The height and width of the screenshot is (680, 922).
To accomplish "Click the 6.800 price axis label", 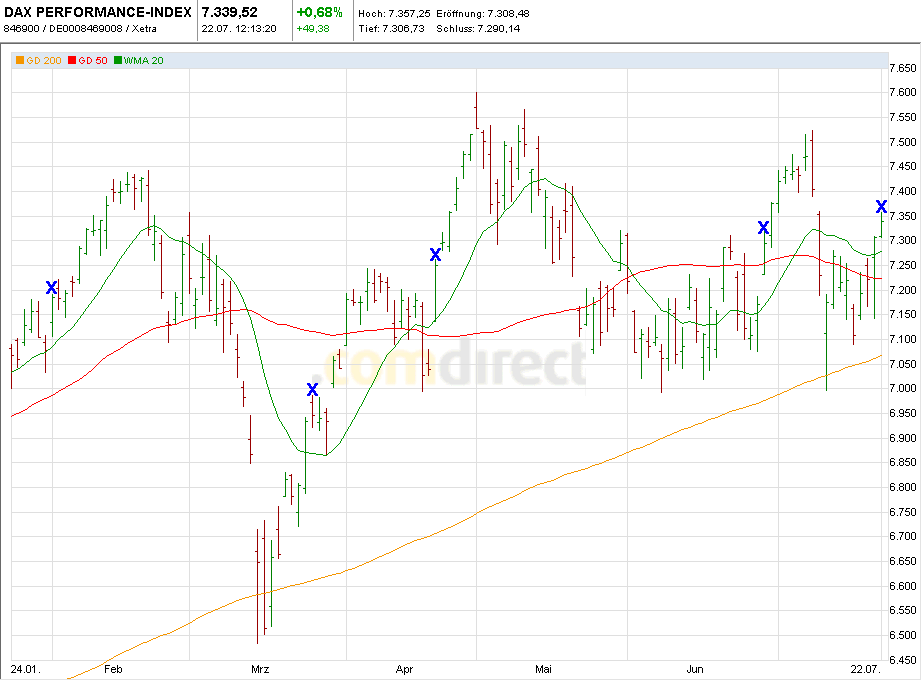I will 903,487.
